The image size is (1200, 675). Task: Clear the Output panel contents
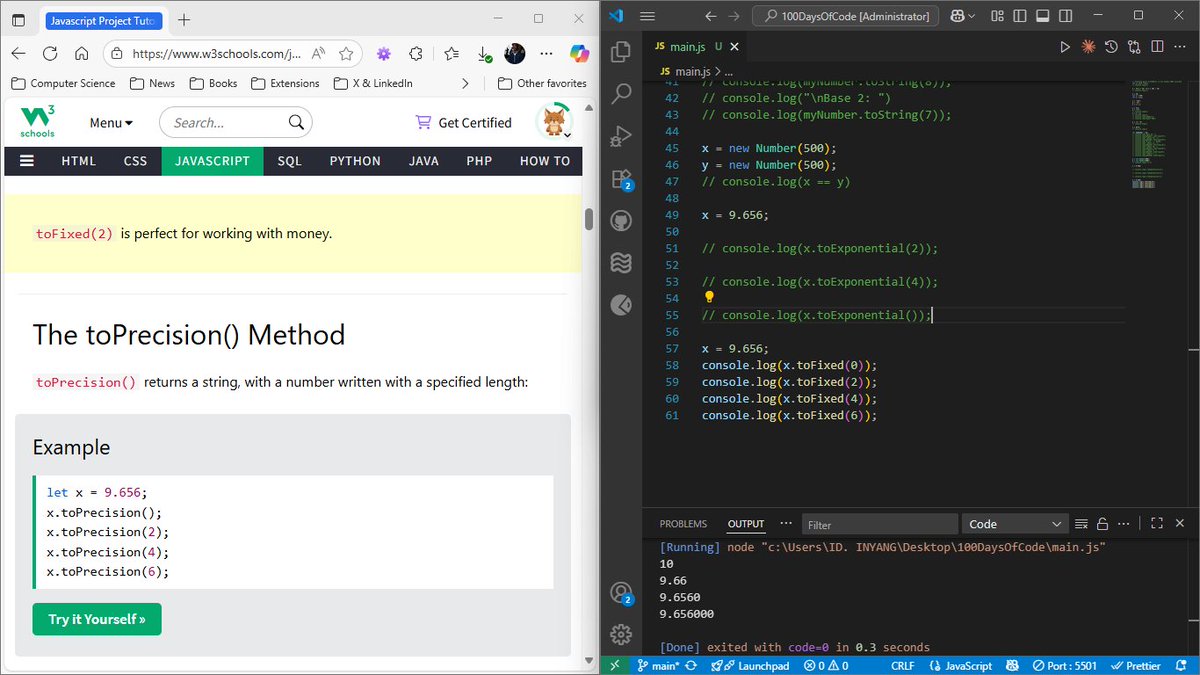point(1081,524)
